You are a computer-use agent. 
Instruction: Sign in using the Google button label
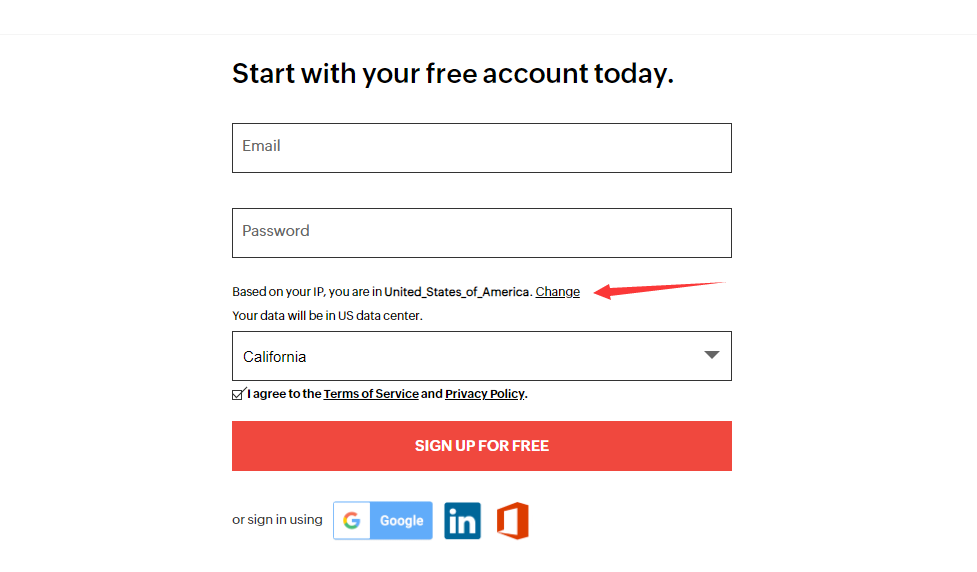(x=401, y=521)
